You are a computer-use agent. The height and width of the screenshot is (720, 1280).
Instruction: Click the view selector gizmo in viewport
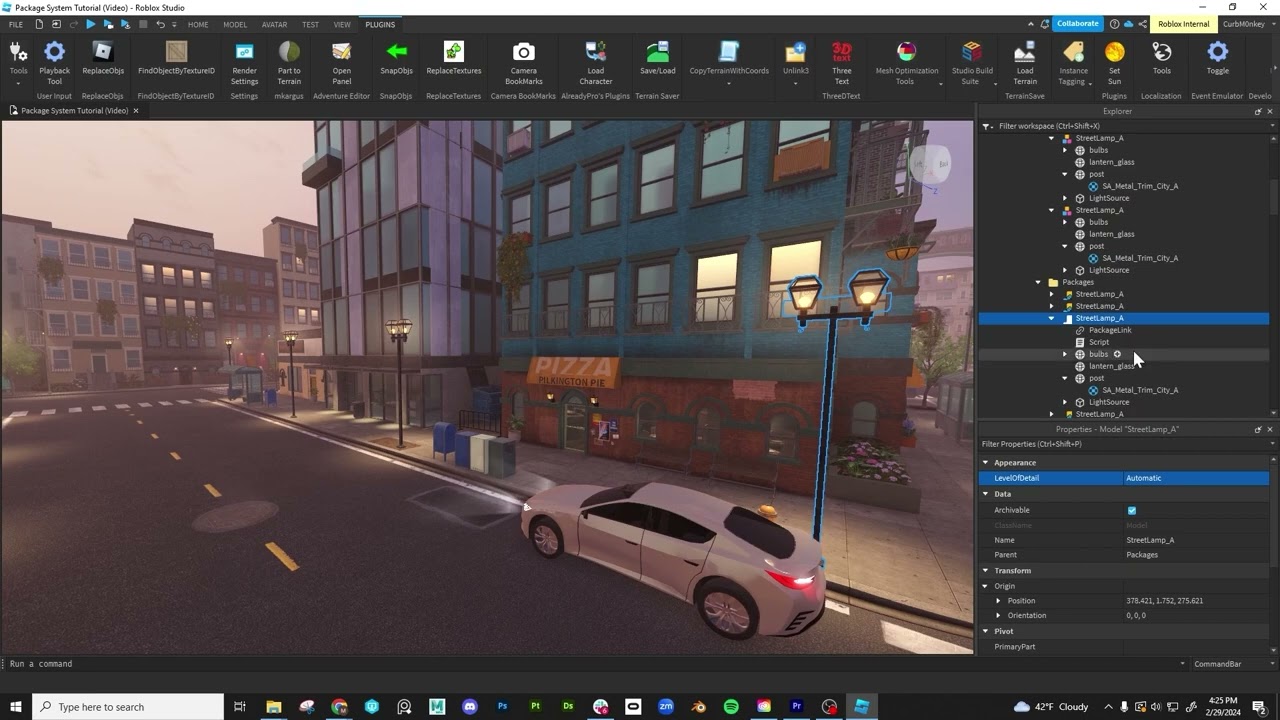[x=929, y=165]
